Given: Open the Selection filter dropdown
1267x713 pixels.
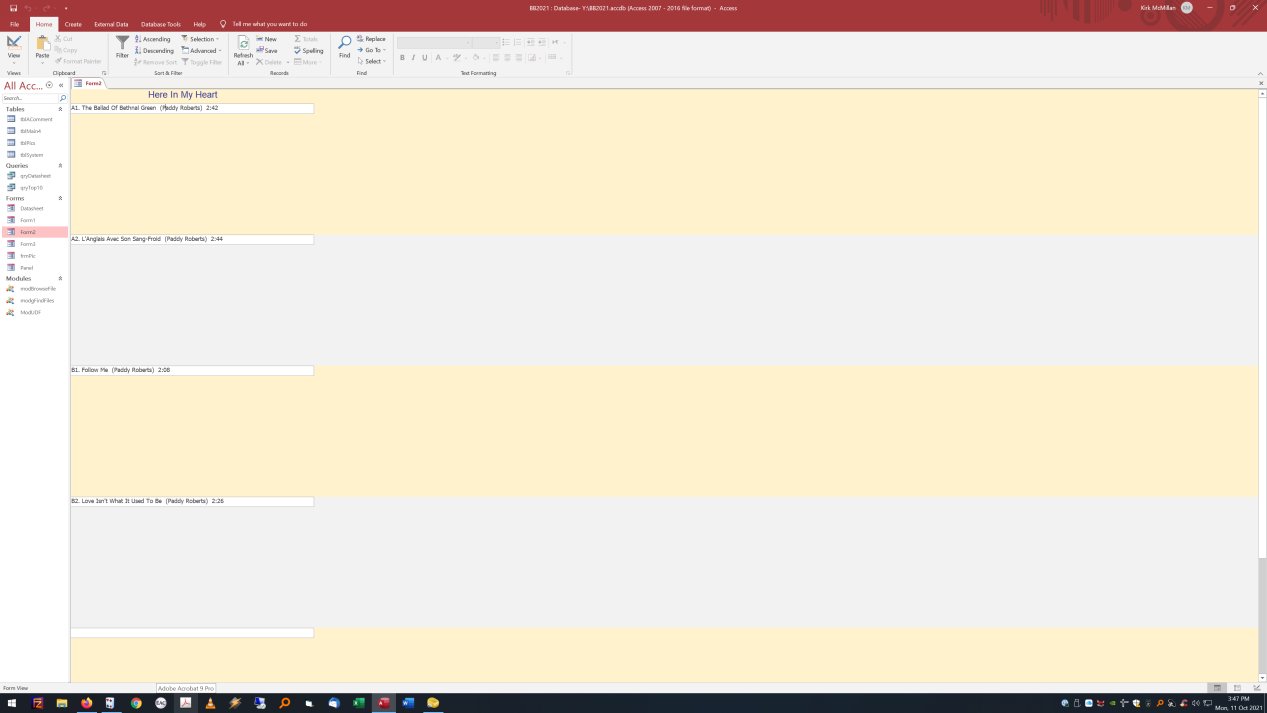Looking at the screenshot, I should [x=200, y=39].
